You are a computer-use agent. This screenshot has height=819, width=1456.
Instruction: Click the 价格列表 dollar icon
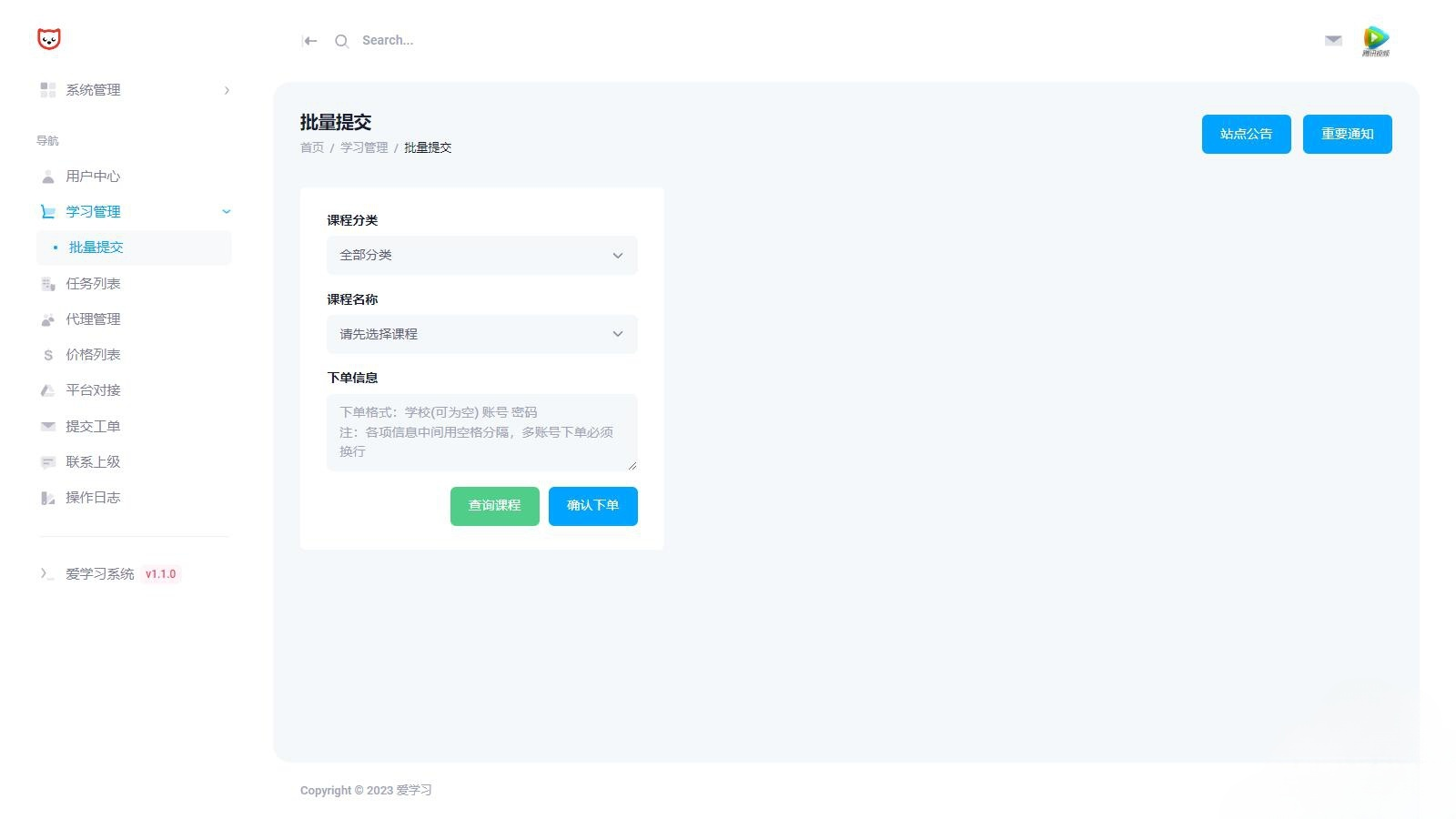tap(48, 355)
